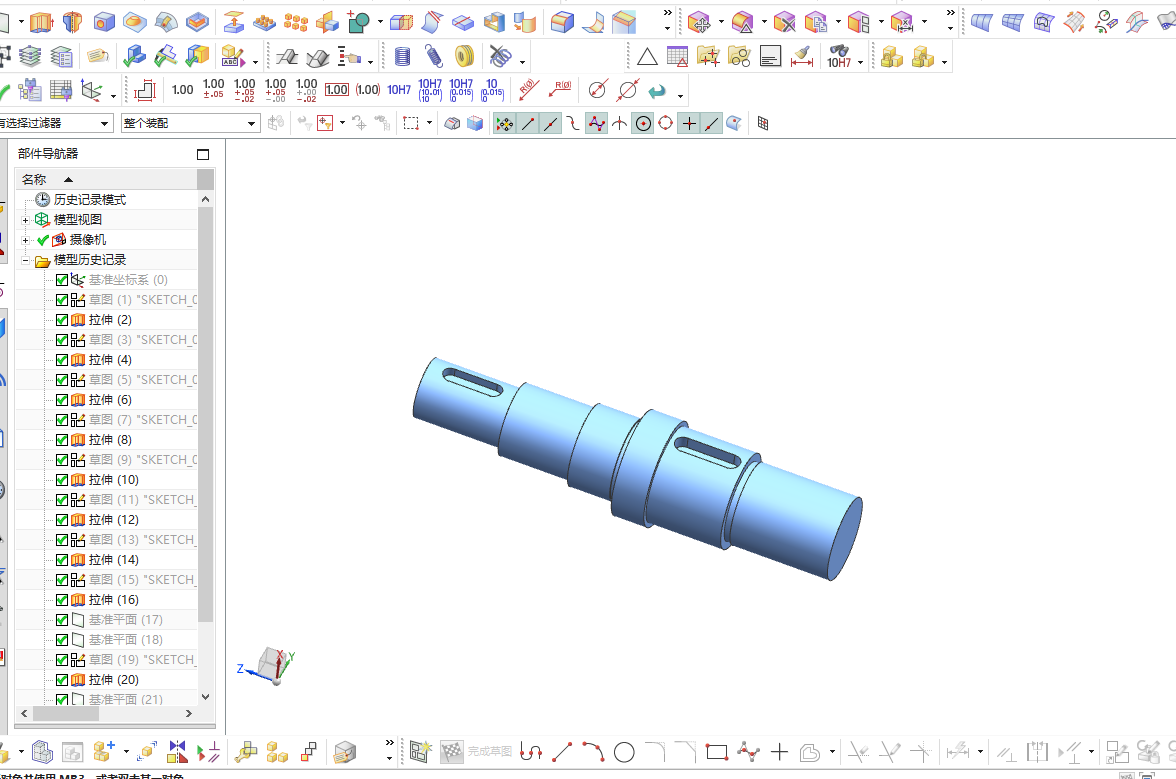
Task: Select 拉伸 (12) in model history
Action: tap(113, 520)
